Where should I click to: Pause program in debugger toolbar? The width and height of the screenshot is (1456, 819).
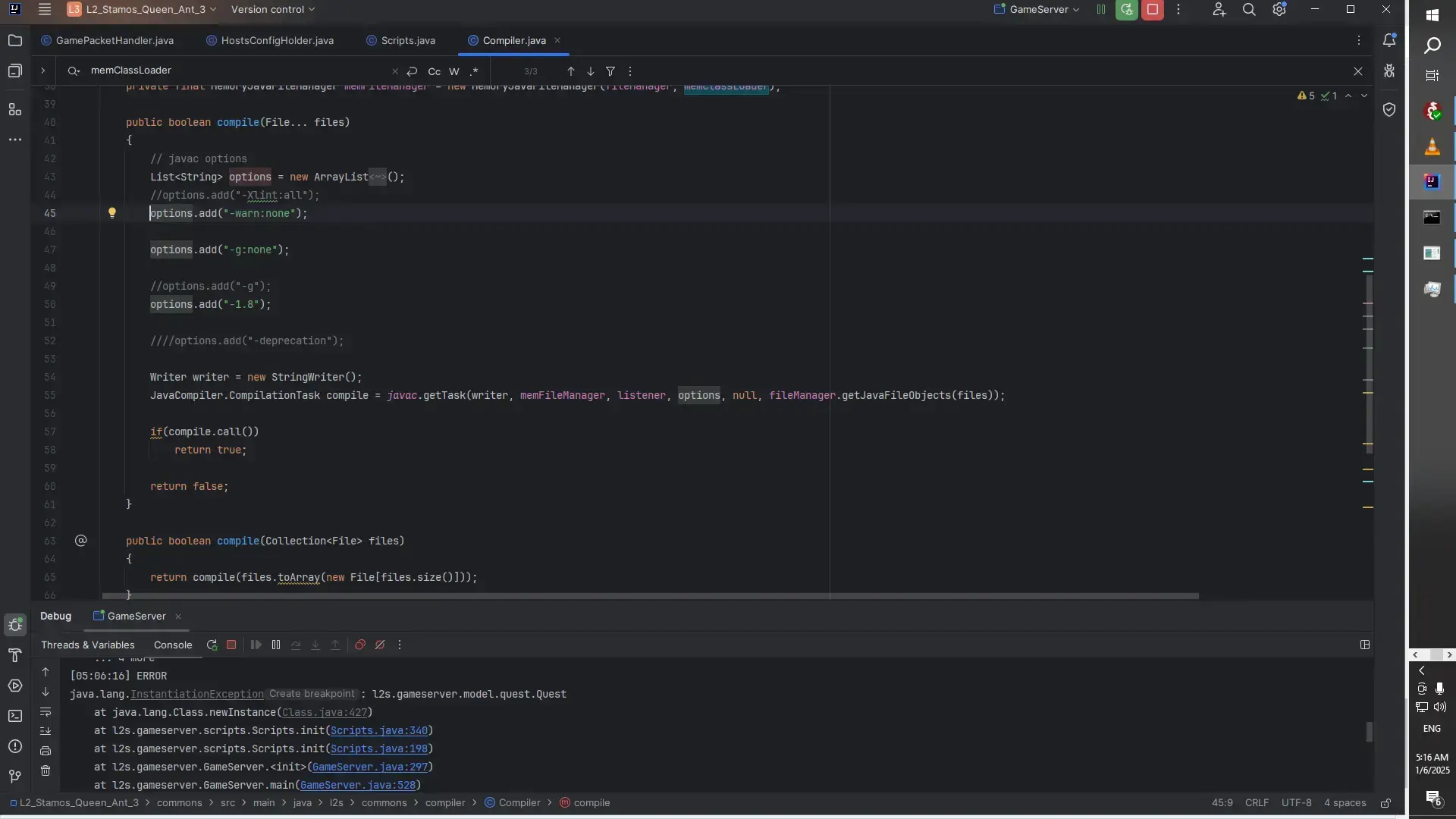[x=276, y=645]
